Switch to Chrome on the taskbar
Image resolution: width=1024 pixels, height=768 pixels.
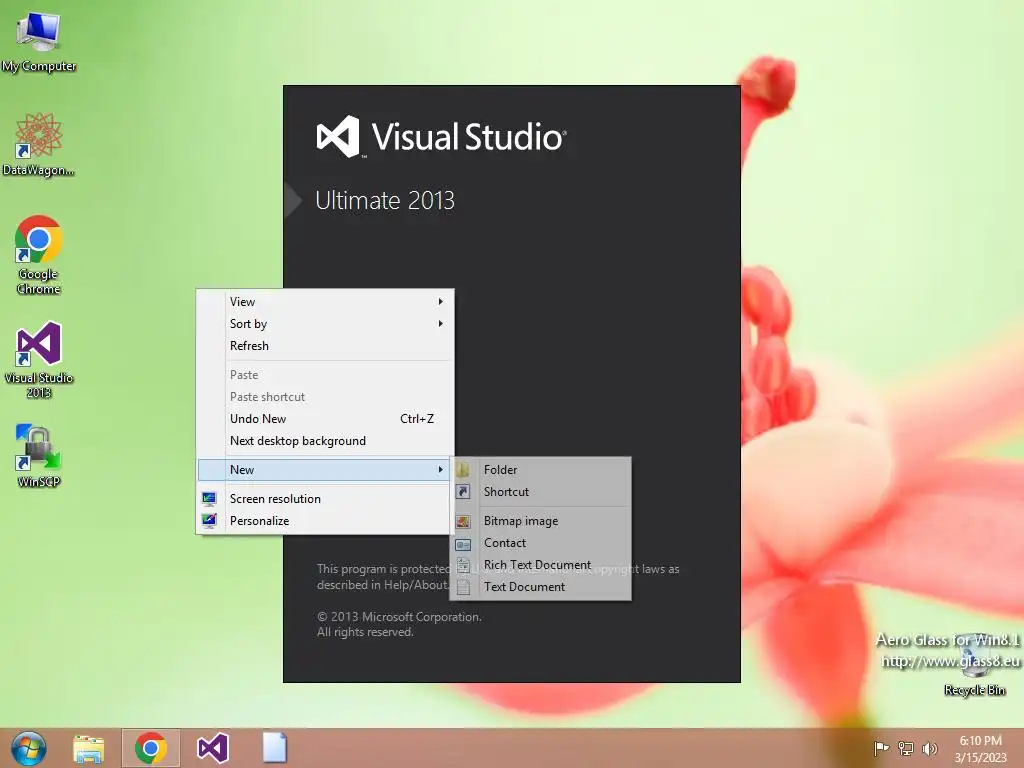[x=150, y=748]
